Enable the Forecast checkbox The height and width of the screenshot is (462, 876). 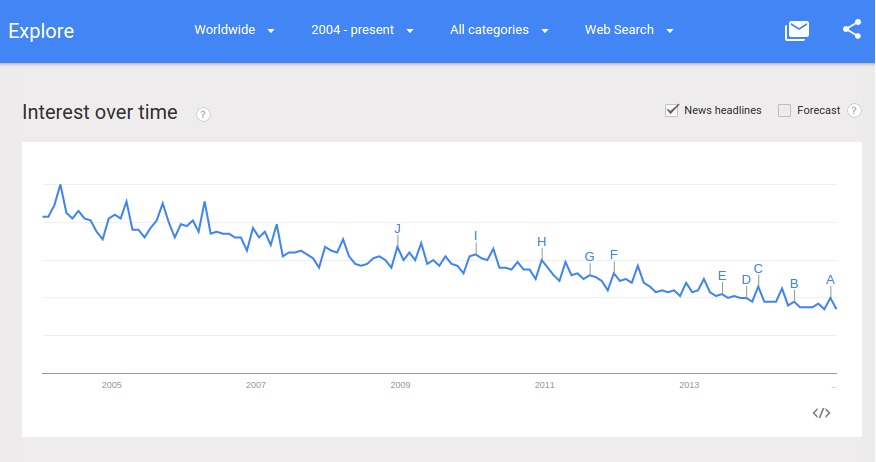point(785,110)
